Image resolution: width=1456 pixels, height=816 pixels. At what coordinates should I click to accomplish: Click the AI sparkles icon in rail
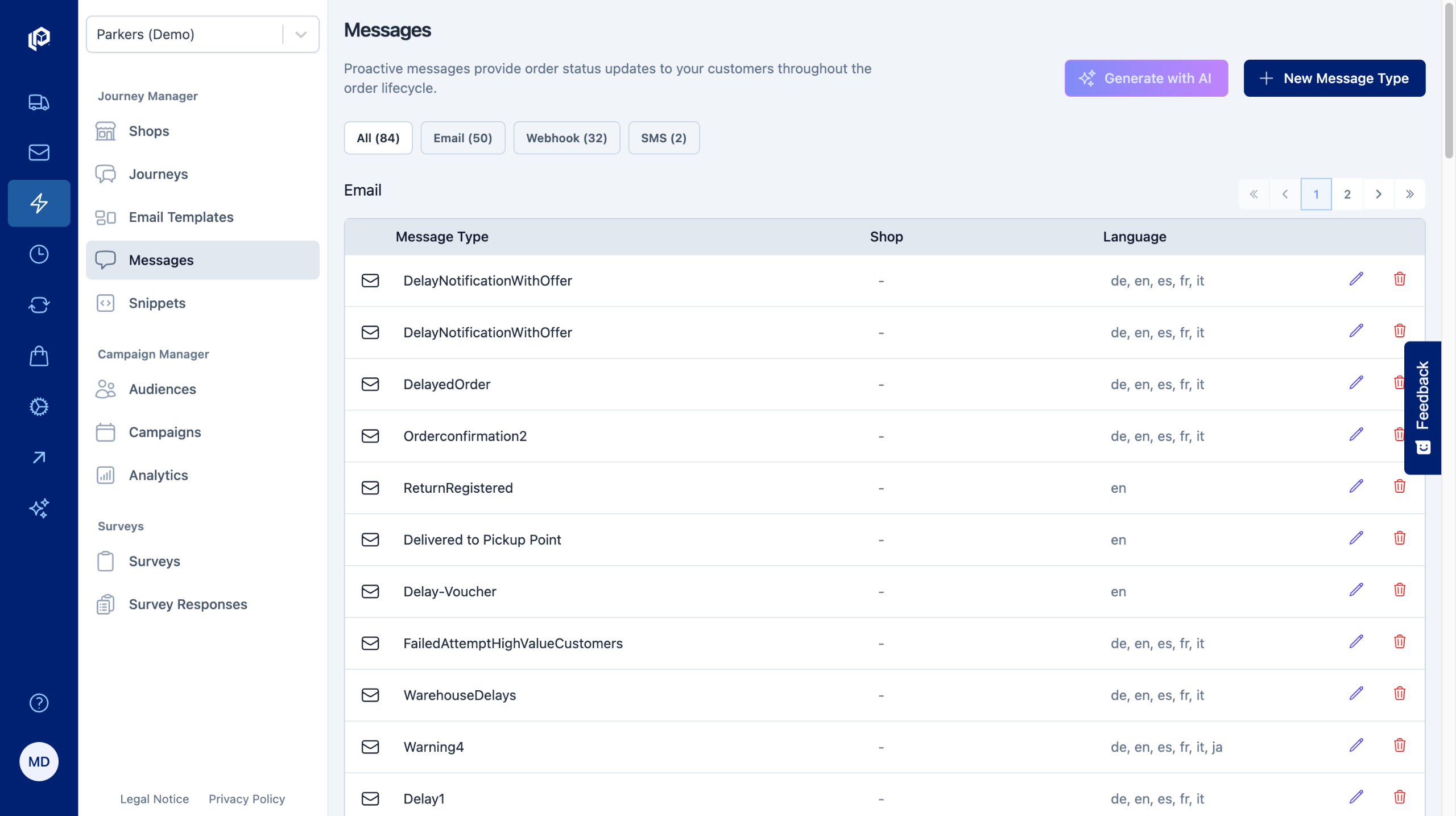39,508
